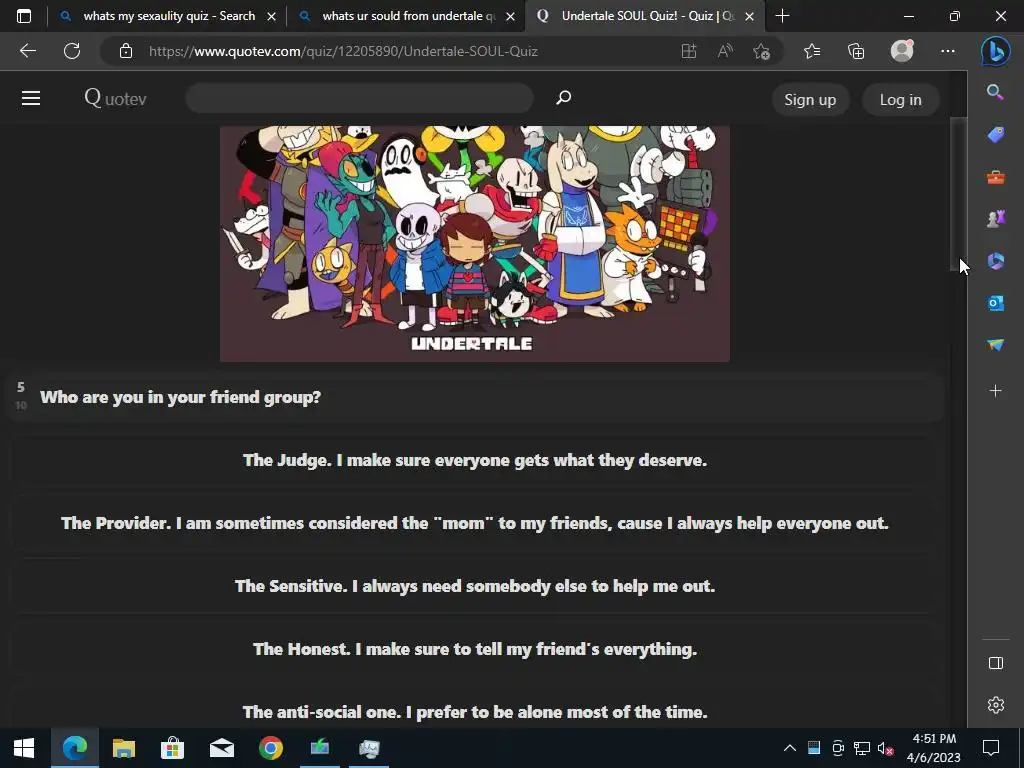Image resolution: width=1024 pixels, height=768 pixels.
Task: Show hidden system tray icons
Action: pyautogui.click(x=790, y=748)
